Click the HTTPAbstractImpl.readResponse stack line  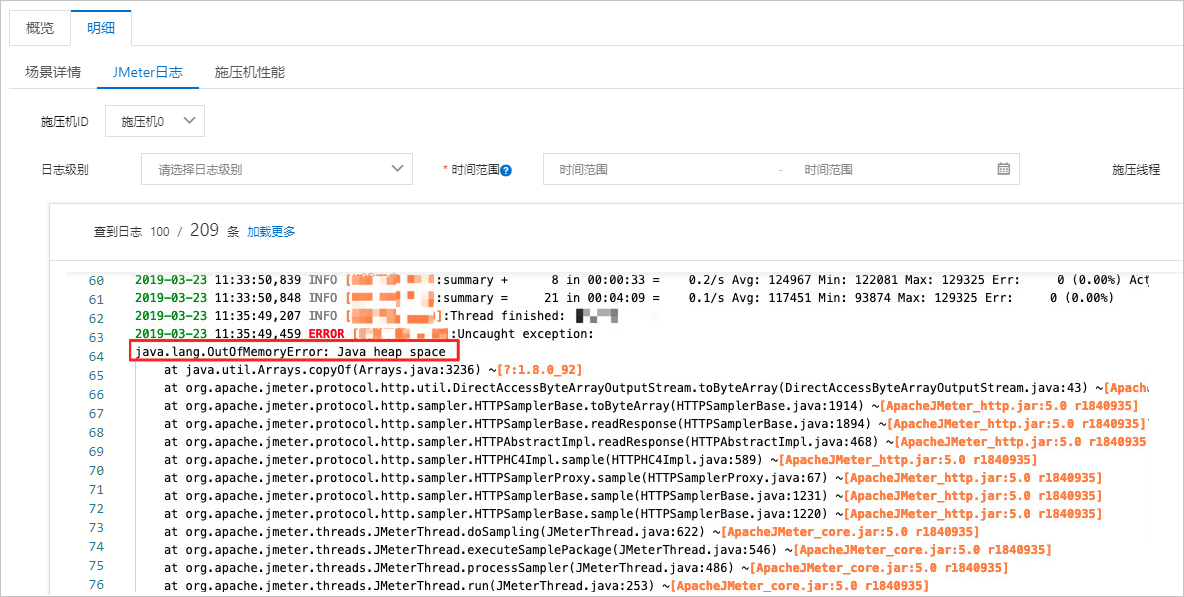(655, 442)
